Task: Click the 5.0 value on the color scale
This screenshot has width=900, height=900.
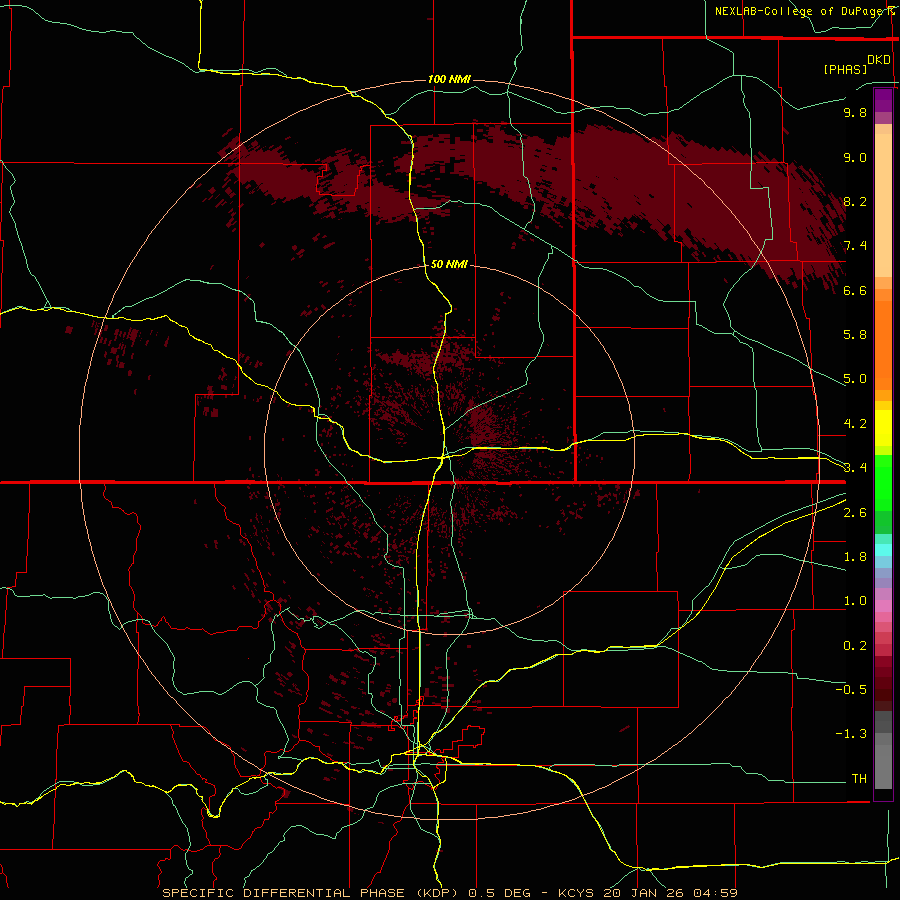Action: (855, 379)
